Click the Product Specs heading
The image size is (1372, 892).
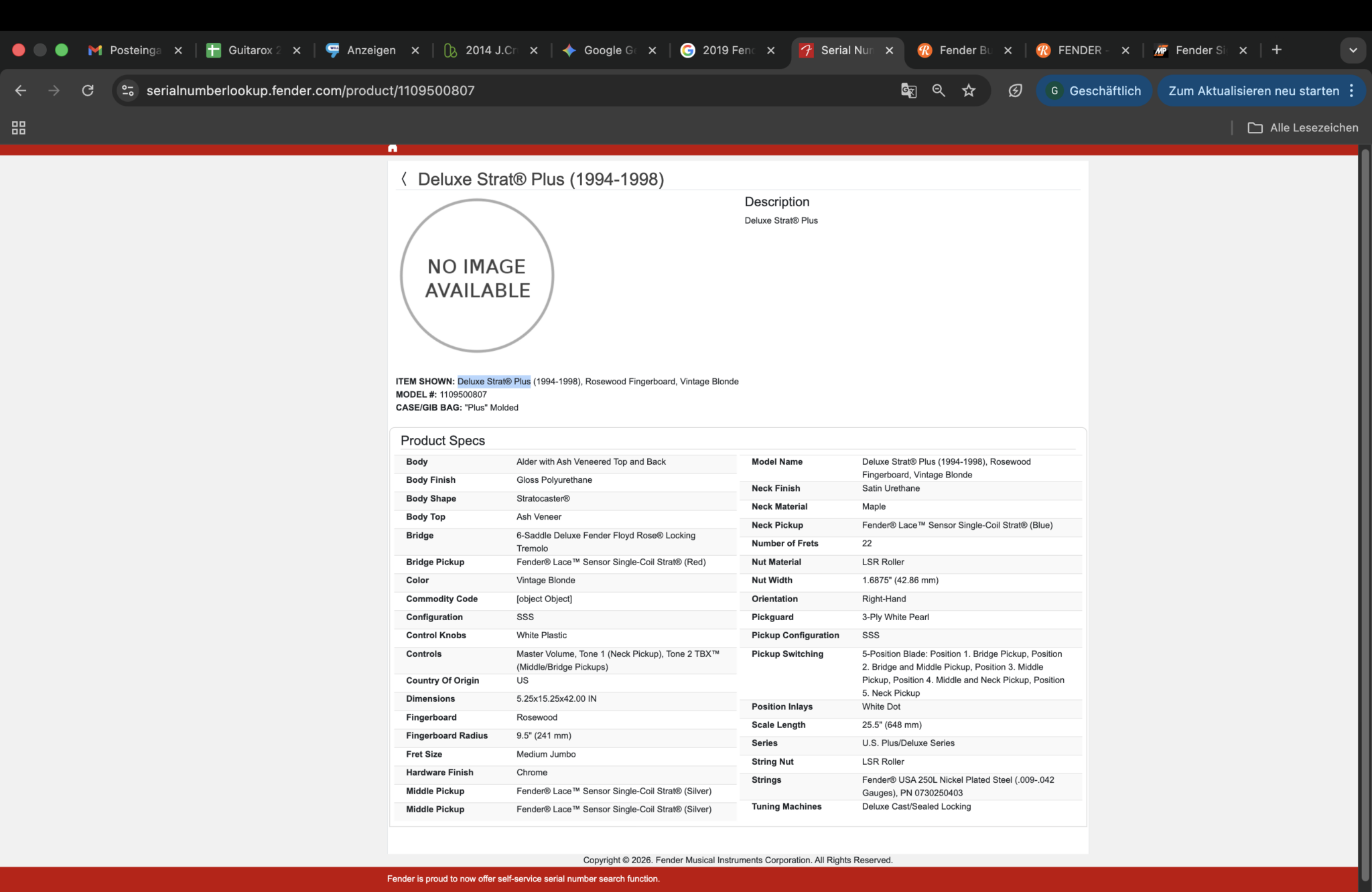(443, 441)
